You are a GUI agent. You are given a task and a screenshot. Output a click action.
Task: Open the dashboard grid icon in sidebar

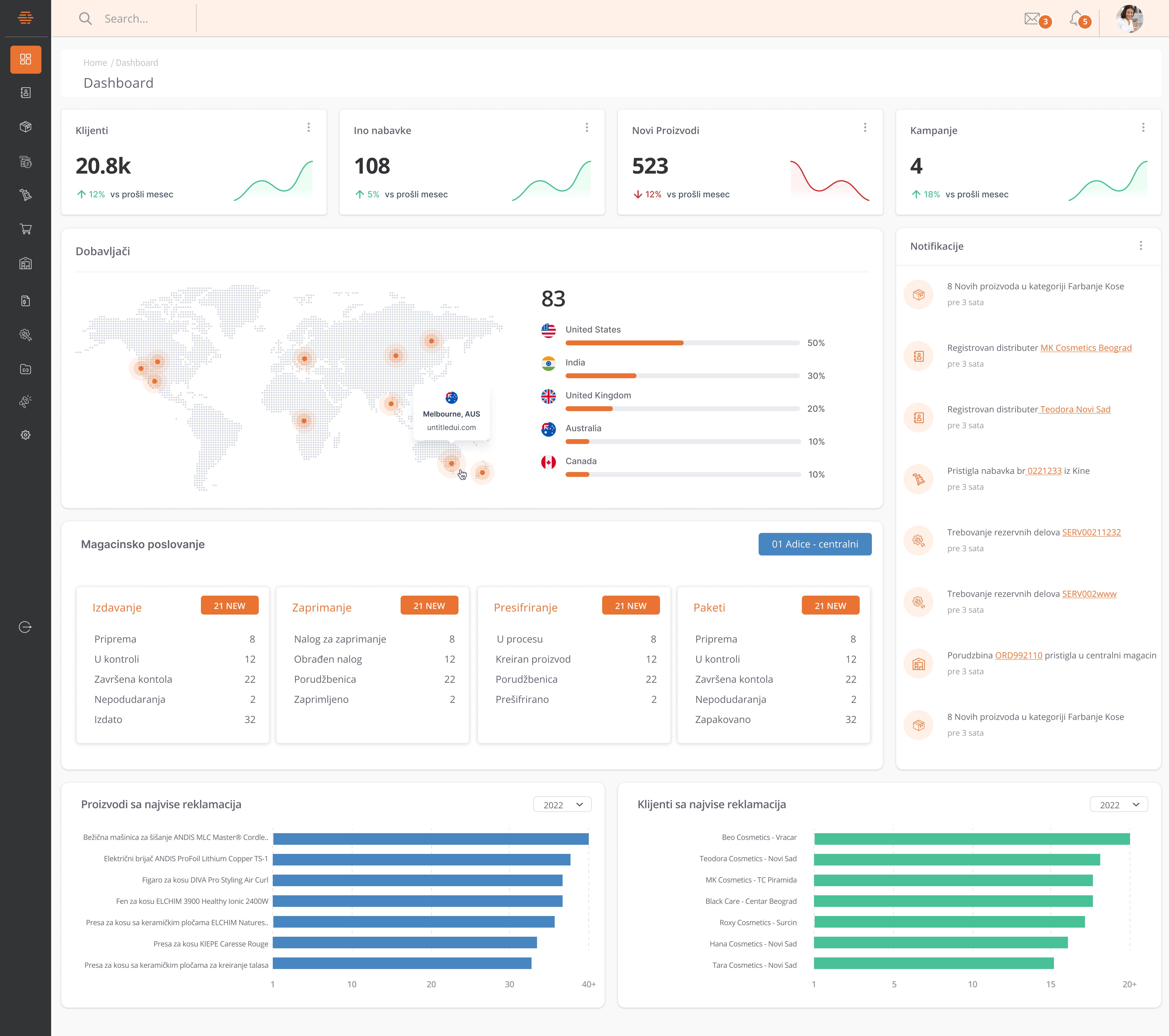coord(26,59)
